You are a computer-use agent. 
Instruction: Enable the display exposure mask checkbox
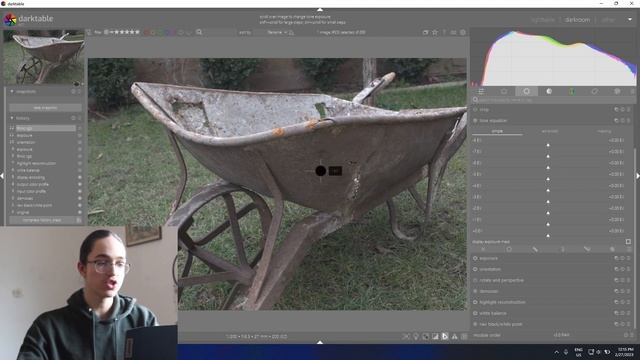click(628, 242)
